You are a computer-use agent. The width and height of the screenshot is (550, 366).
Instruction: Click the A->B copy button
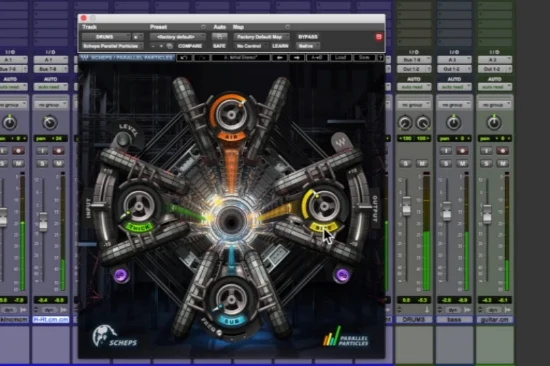pyautogui.click(x=316, y=58)
